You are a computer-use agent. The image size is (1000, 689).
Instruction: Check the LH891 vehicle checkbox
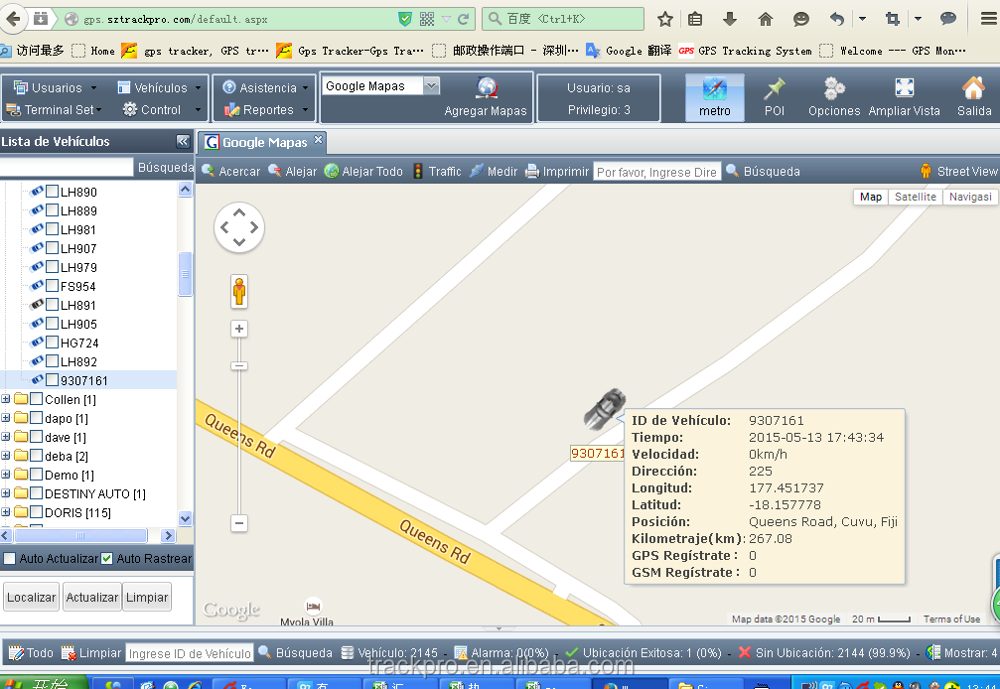pyautogui.click(x=52, y=304)
